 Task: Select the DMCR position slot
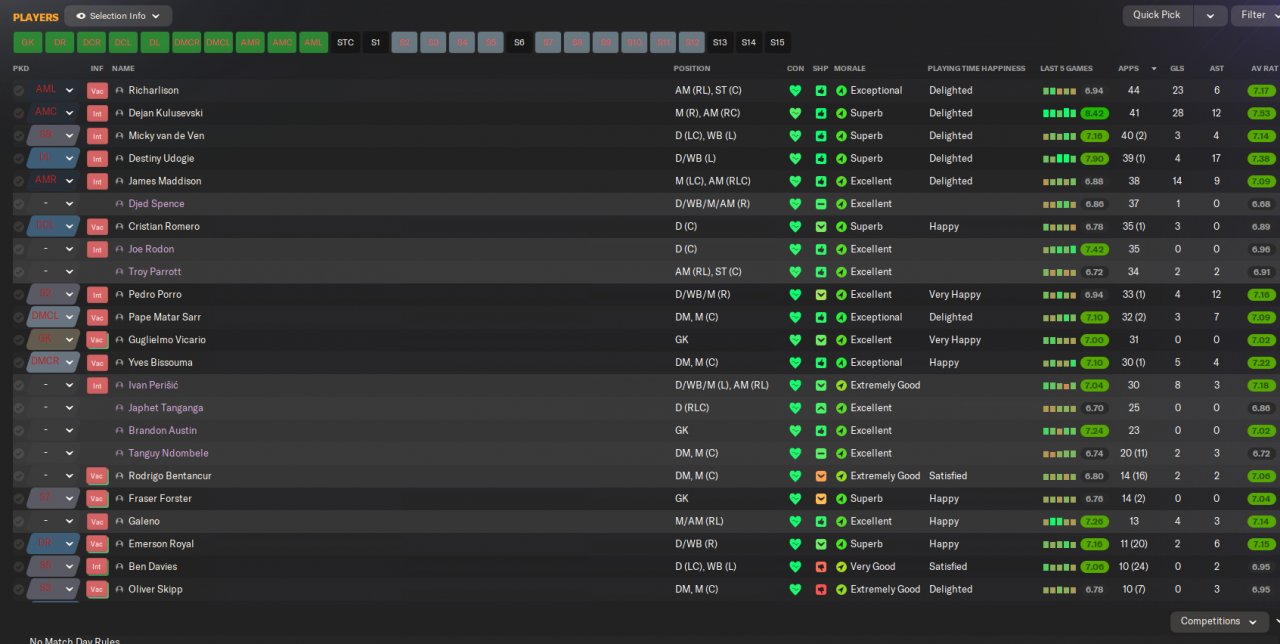(x=186, y=43)
